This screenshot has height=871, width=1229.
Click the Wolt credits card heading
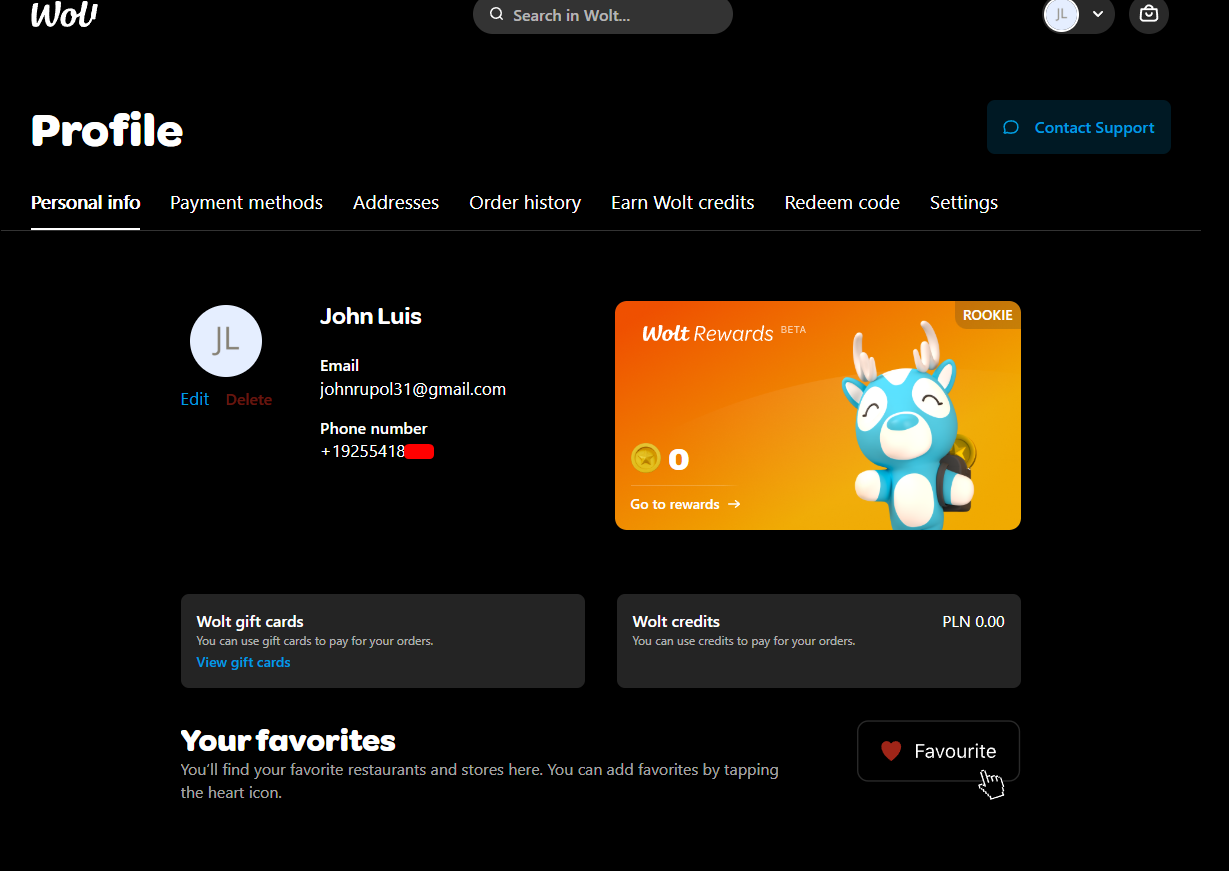676,621
